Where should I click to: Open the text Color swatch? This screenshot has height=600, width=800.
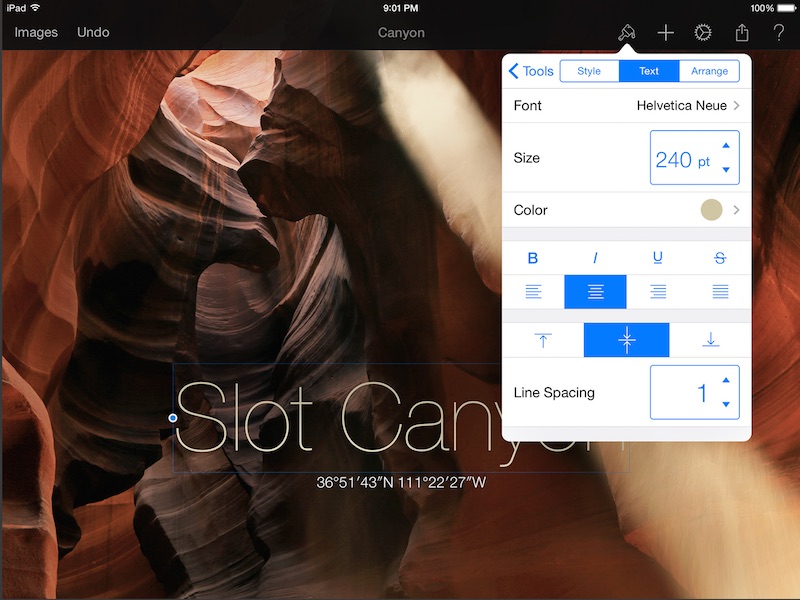point(711,210)
